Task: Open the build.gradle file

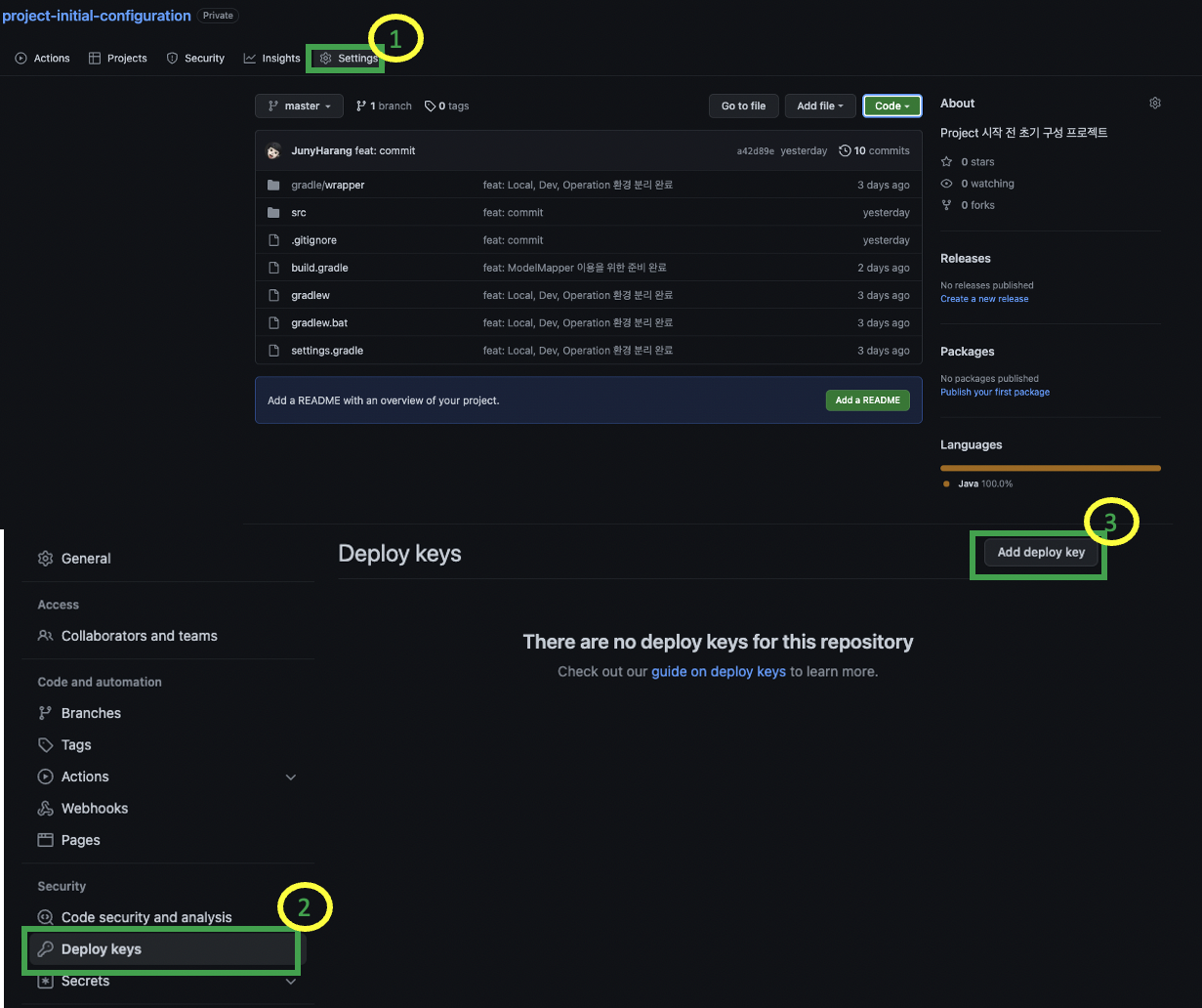Action: click(x=319, y=268)
